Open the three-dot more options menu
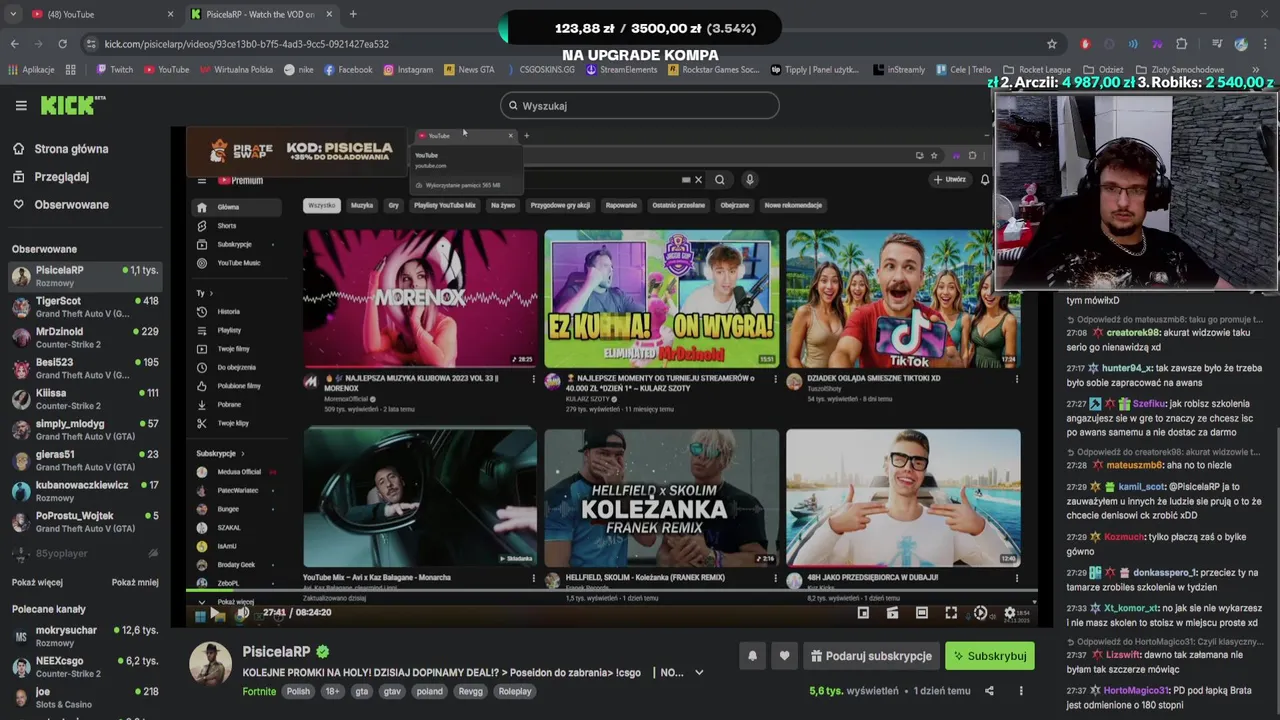 click(1021, 691)
